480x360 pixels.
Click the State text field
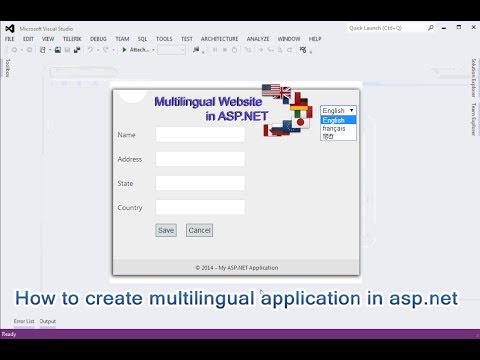[200, 183]
